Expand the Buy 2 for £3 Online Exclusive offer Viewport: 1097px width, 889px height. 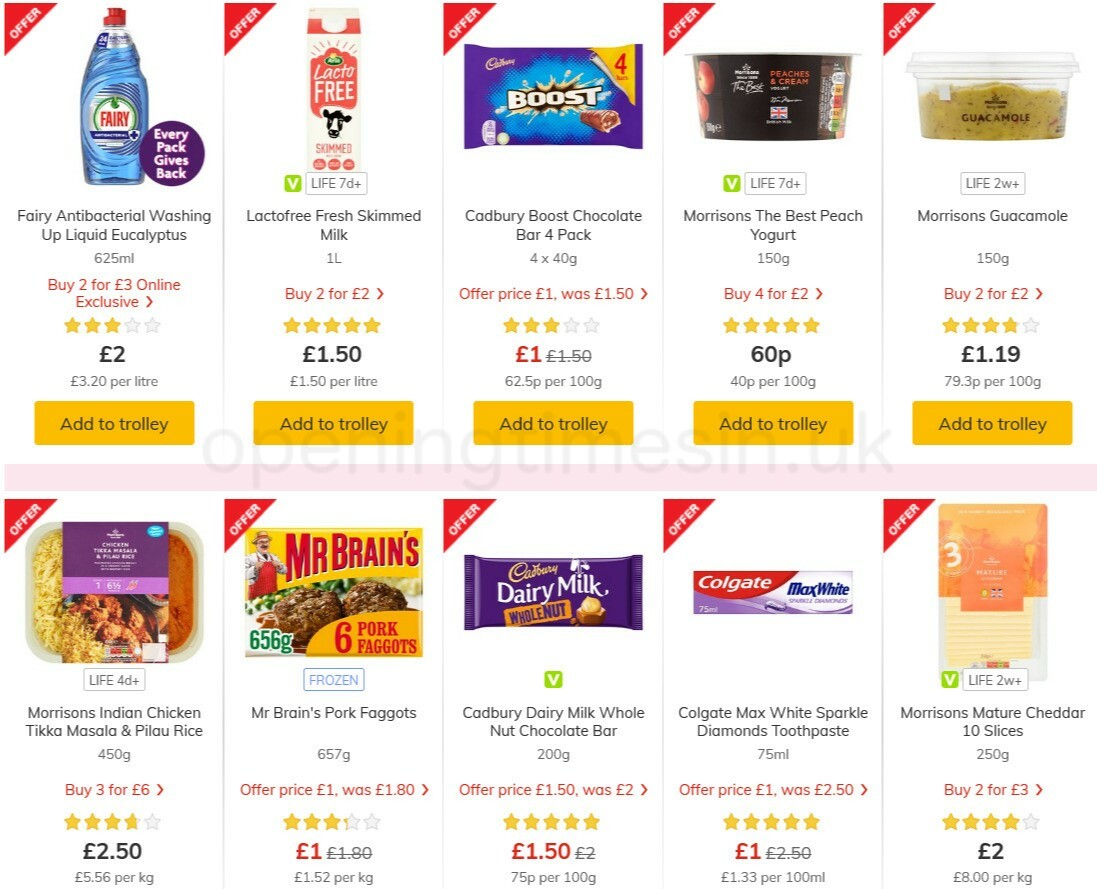[x=113, y=293]
